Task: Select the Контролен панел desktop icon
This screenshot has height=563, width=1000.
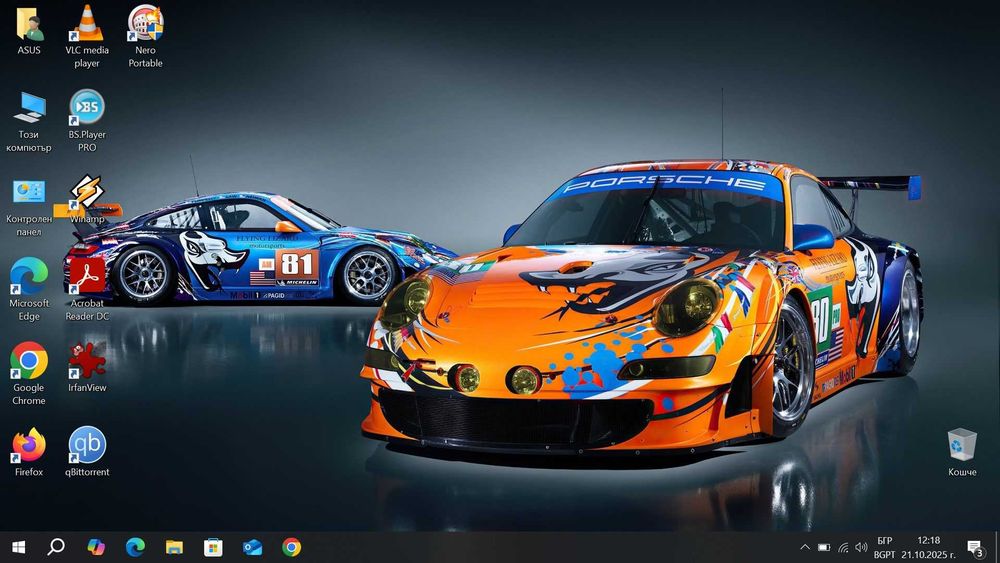Action: pyautogui.click(x=29, y=192)
